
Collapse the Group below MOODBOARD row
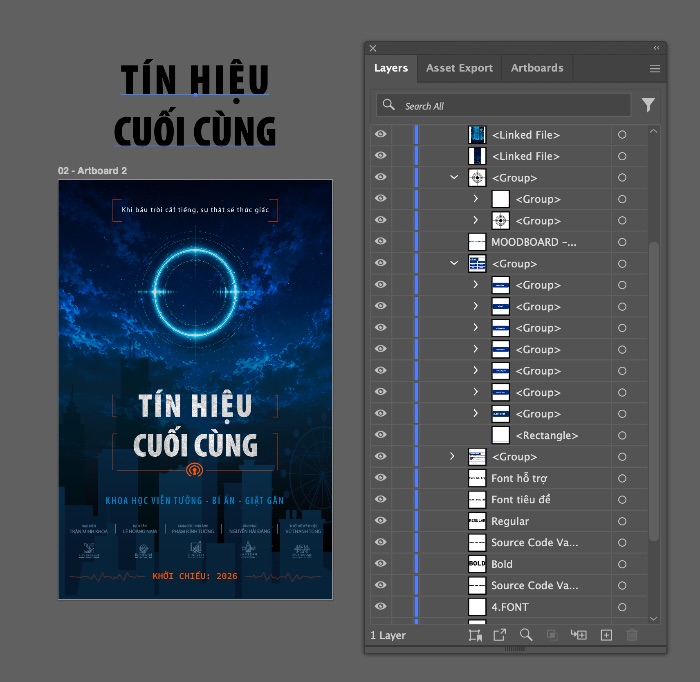tap(454, 263)
